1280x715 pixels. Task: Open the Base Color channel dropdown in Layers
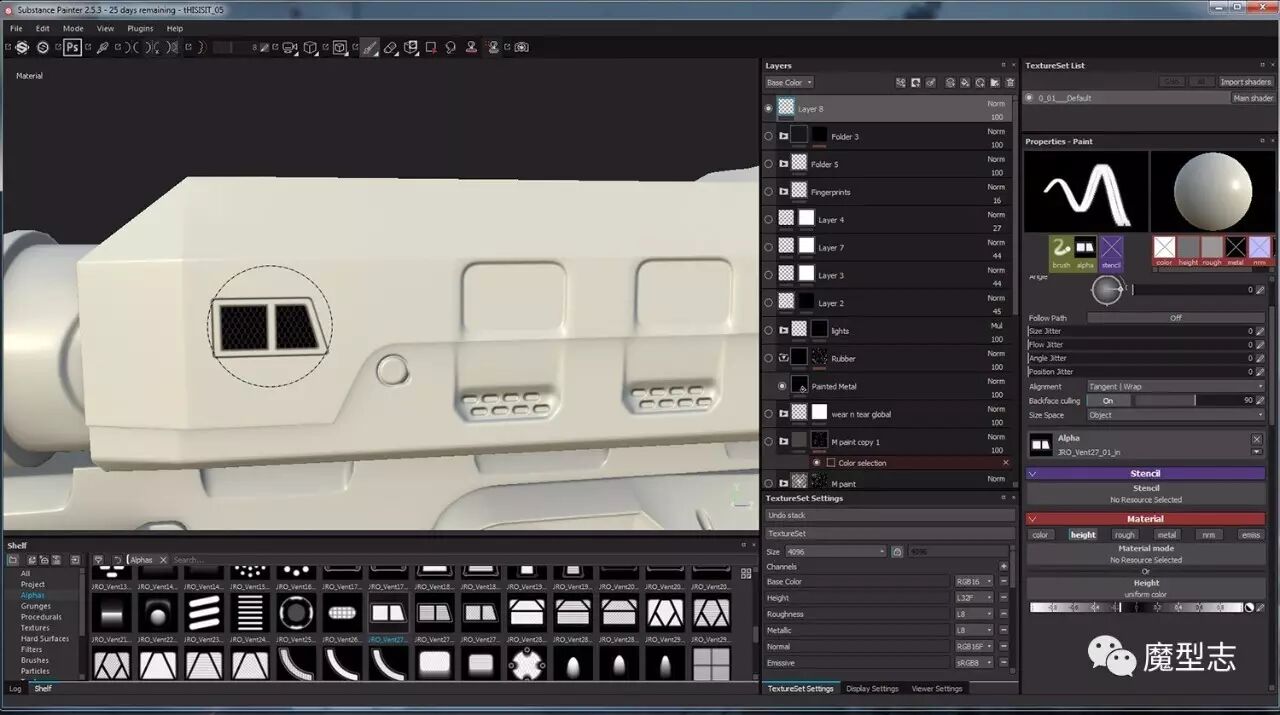coord(789,83)
